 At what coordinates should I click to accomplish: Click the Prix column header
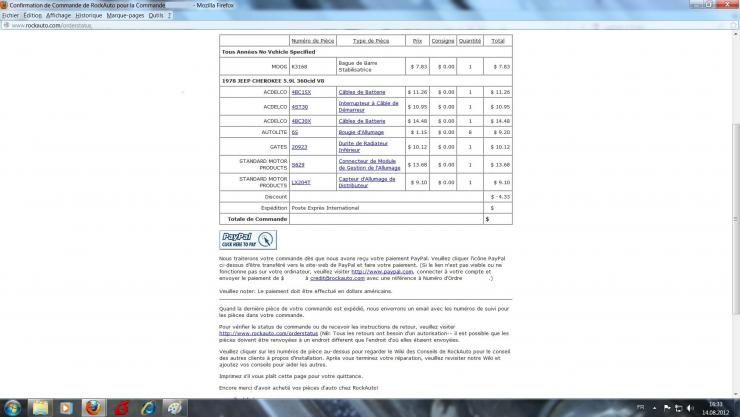coord(417,41)
